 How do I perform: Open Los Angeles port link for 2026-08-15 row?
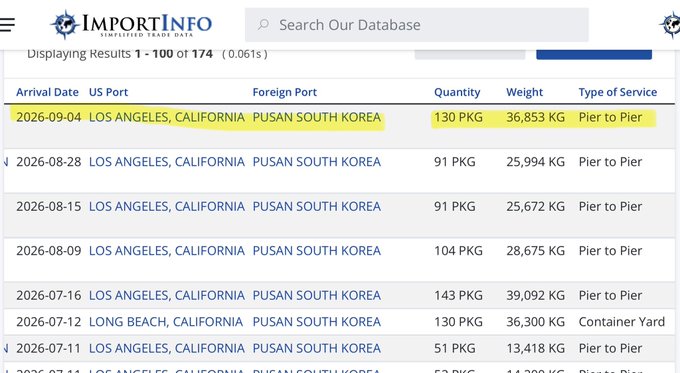[167, 206]
